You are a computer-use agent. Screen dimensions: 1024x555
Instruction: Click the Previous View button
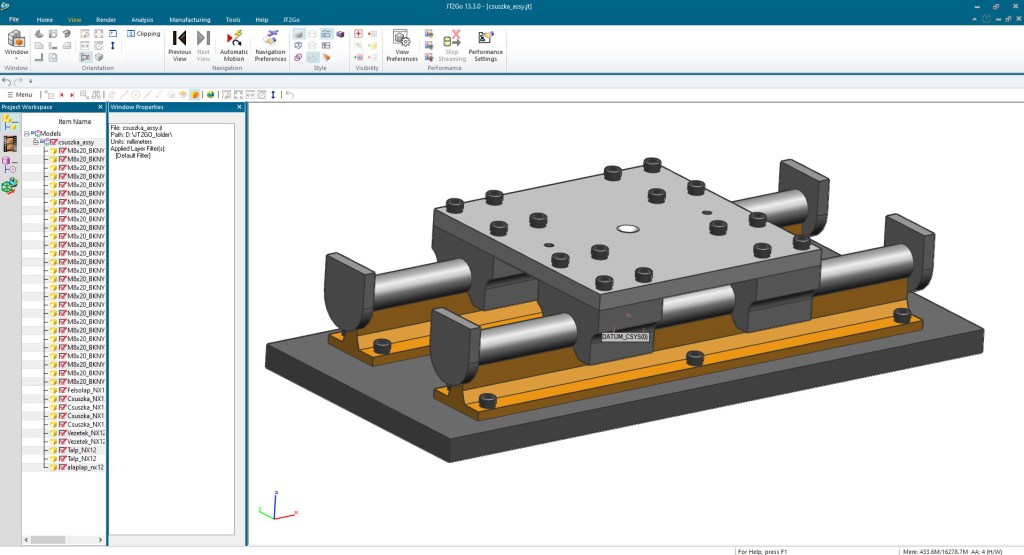tap(179, 46)
